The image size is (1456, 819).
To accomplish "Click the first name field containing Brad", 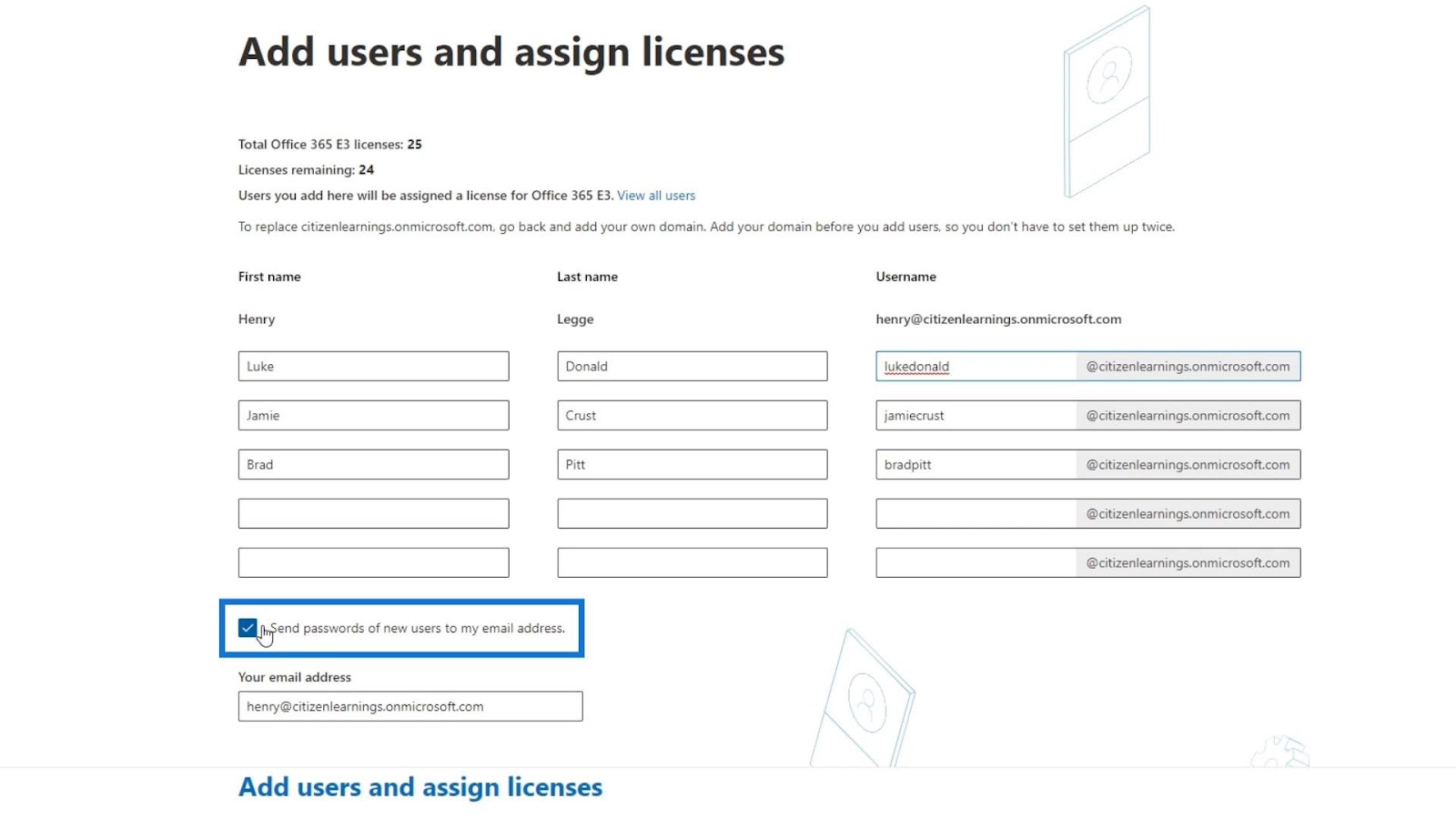I will (x=373, y=465).
